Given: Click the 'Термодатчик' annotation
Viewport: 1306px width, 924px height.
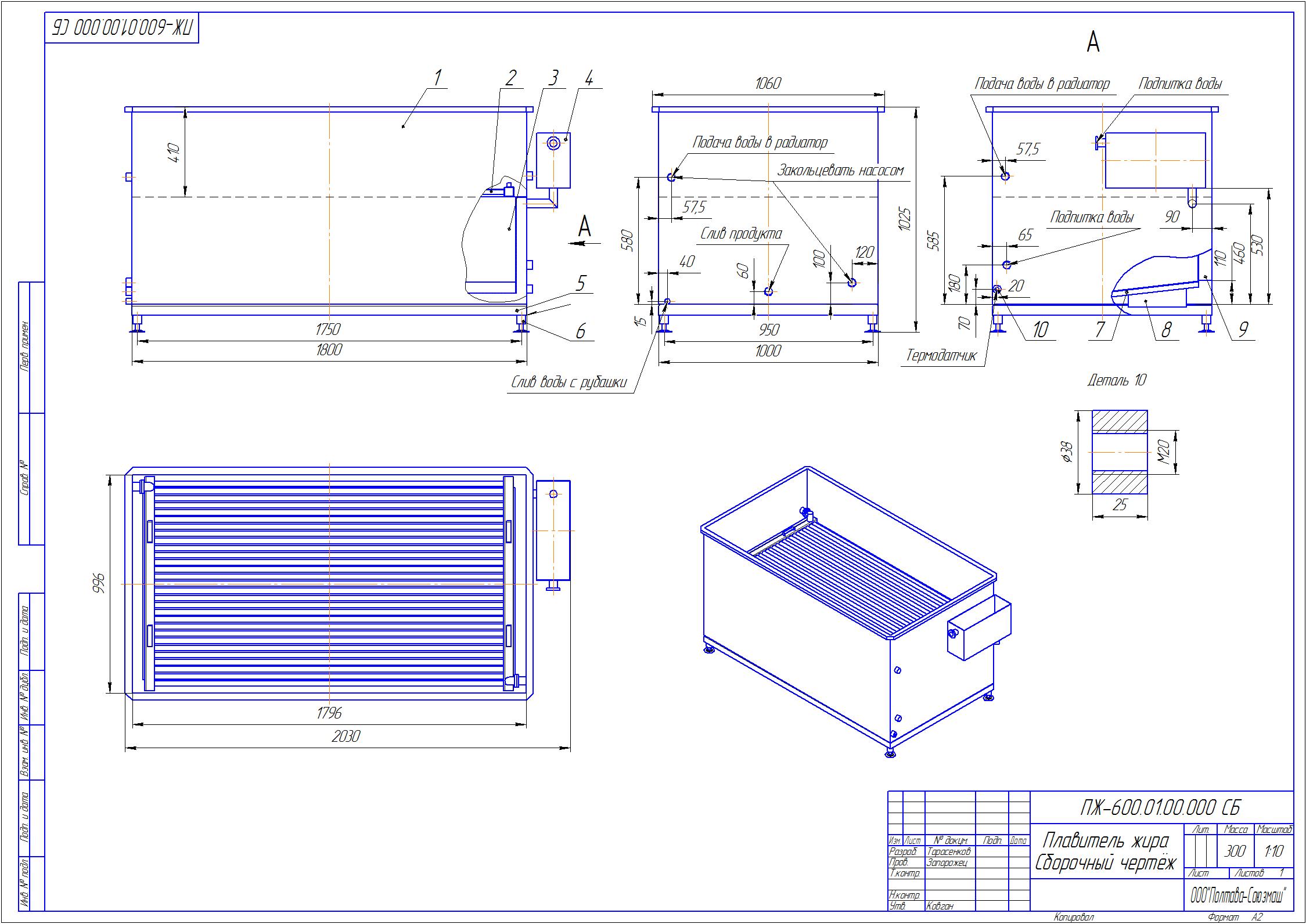Looking at the screenshot, I should (941, 355).
